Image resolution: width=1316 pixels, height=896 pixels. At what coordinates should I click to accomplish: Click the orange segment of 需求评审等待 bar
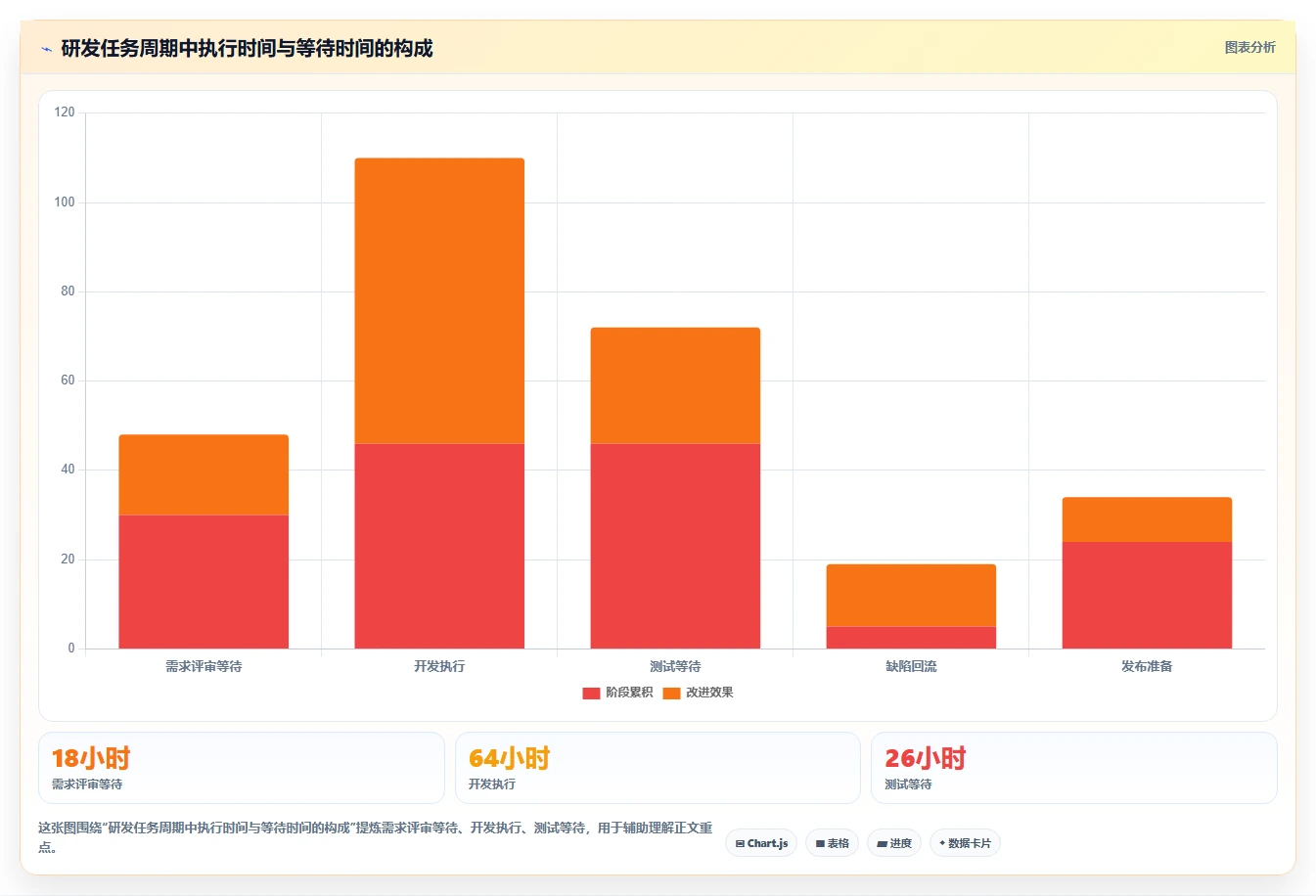(204, 474)
